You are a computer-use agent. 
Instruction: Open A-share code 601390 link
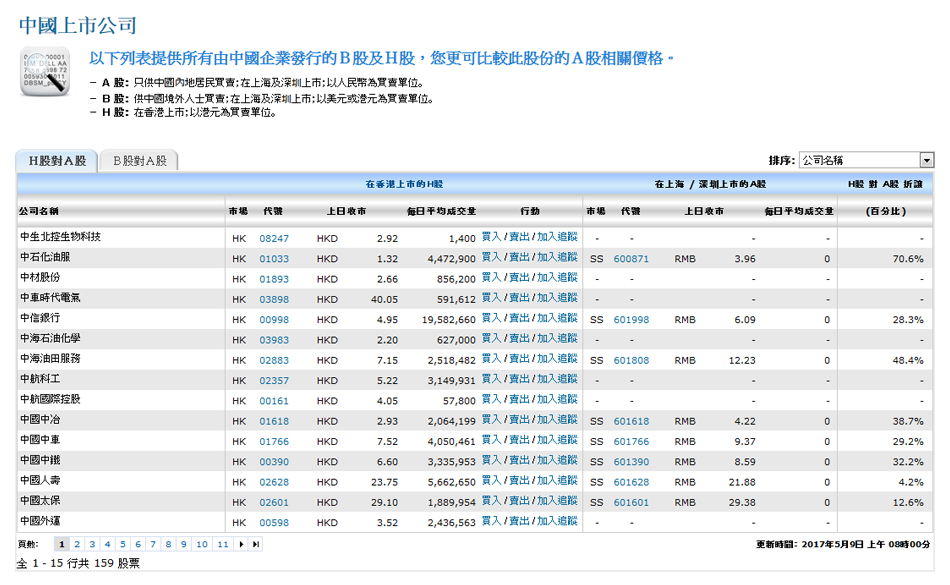[631, 461]
